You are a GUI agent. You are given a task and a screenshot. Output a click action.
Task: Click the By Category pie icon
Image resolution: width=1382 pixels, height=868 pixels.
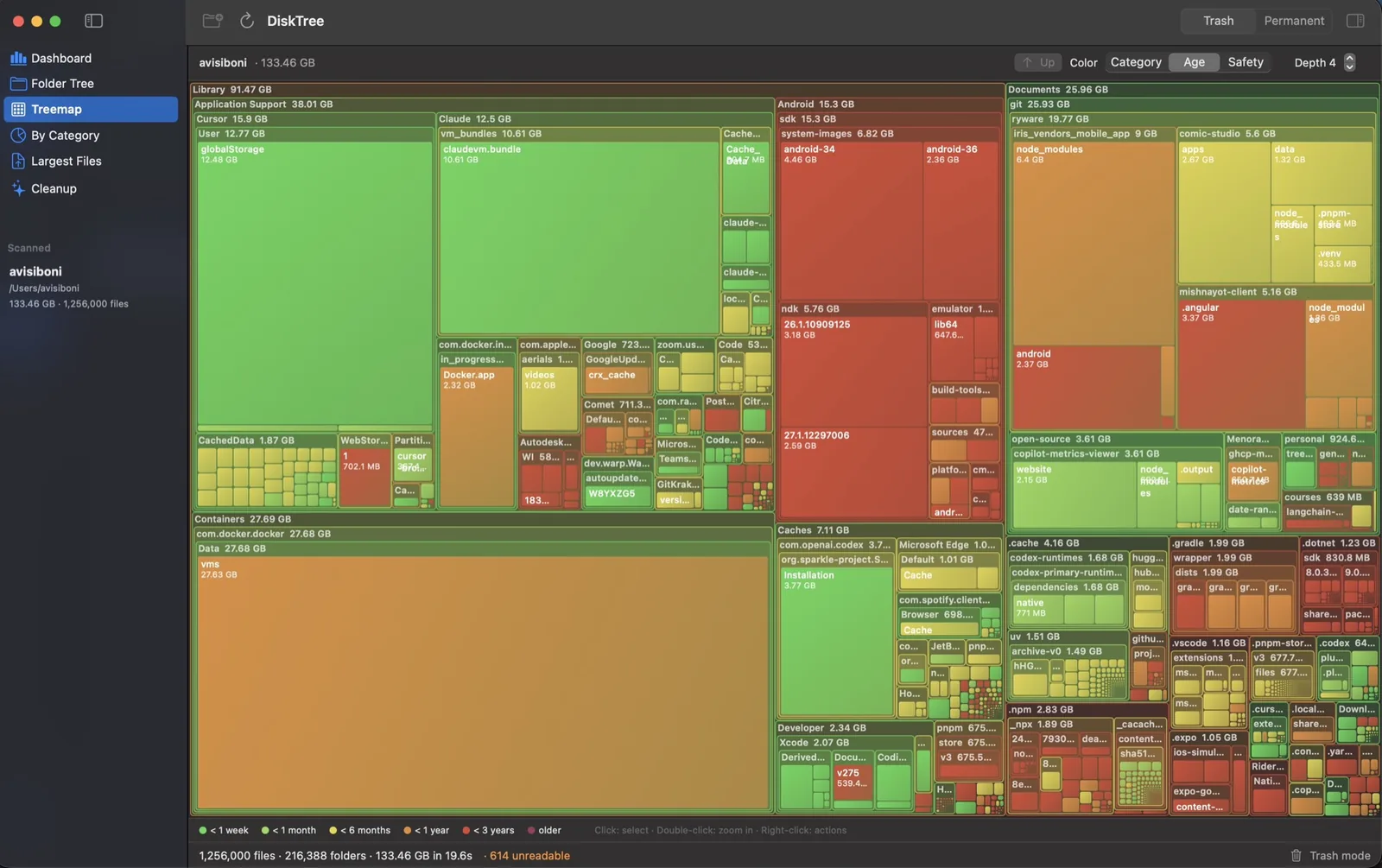pyautogui.click(x=18, y=136)
